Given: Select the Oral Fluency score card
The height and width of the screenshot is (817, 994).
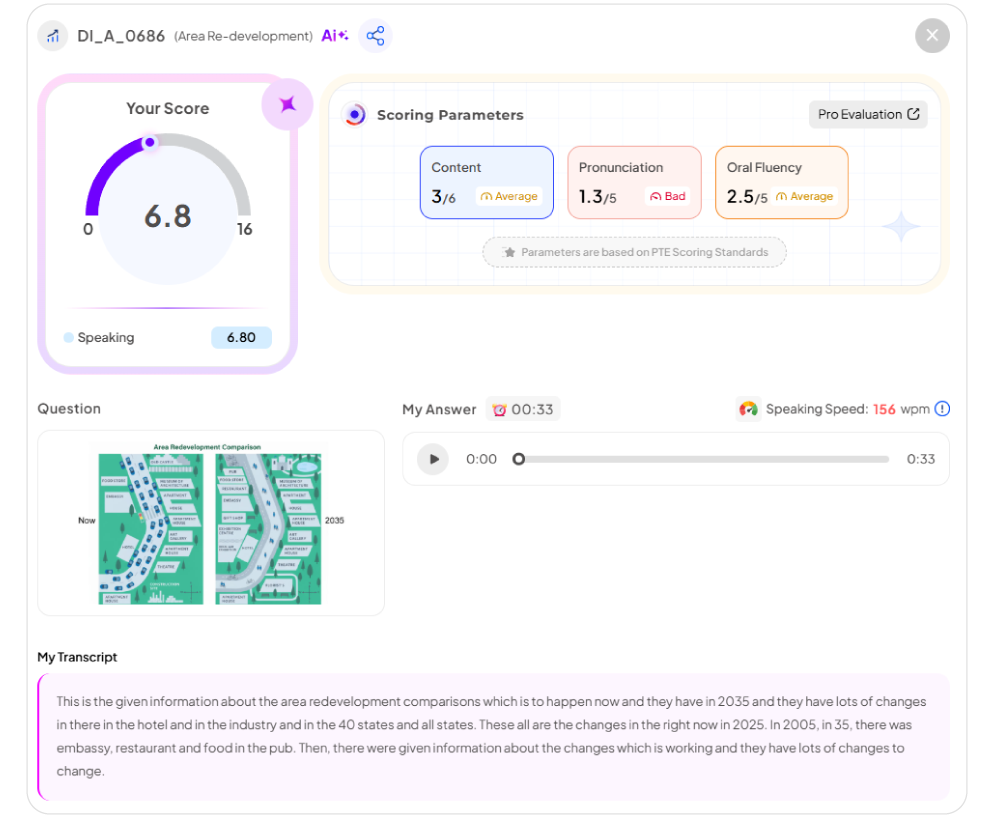Looking at the screenshot, I should click(781, 182).
